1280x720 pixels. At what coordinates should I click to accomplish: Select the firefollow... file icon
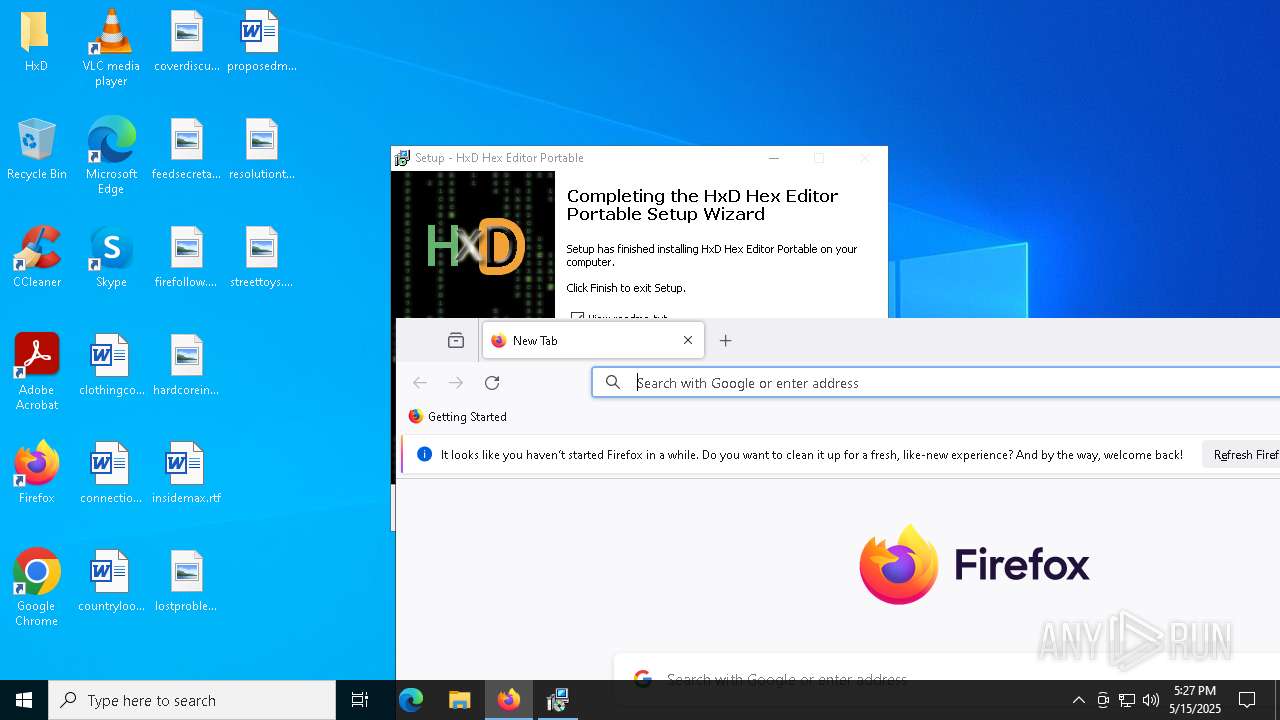pyautogui.click(x=186, y=257)
